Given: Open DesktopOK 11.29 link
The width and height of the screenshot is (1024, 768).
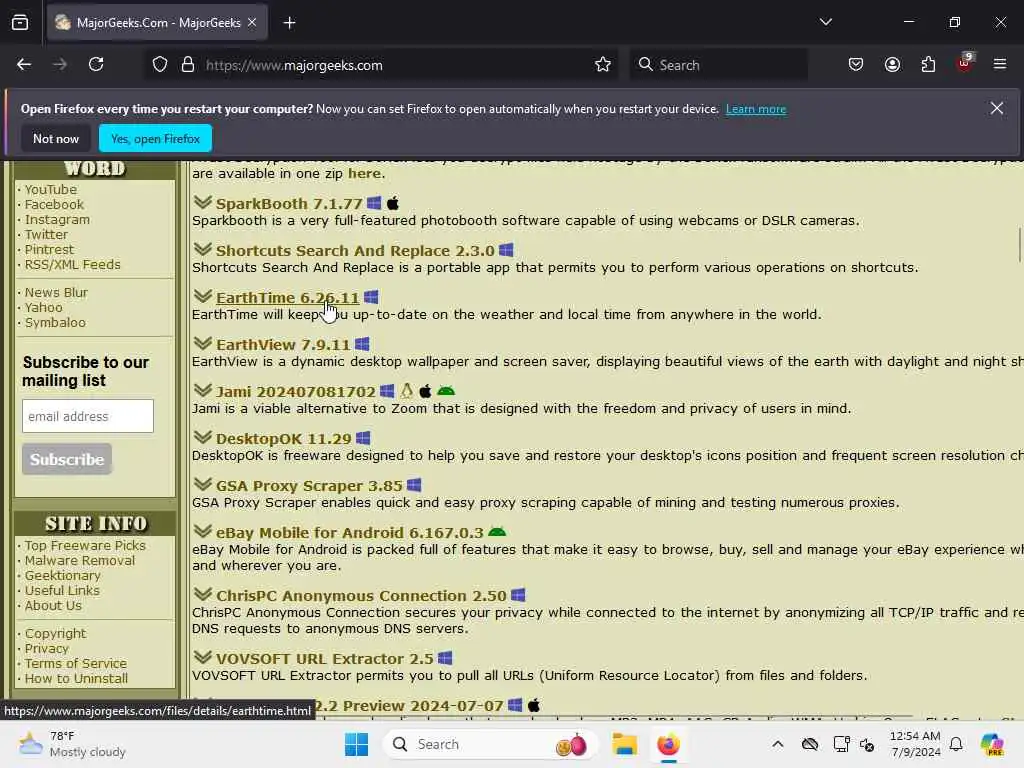Looking at the screenshot, I should coord(283,439).
